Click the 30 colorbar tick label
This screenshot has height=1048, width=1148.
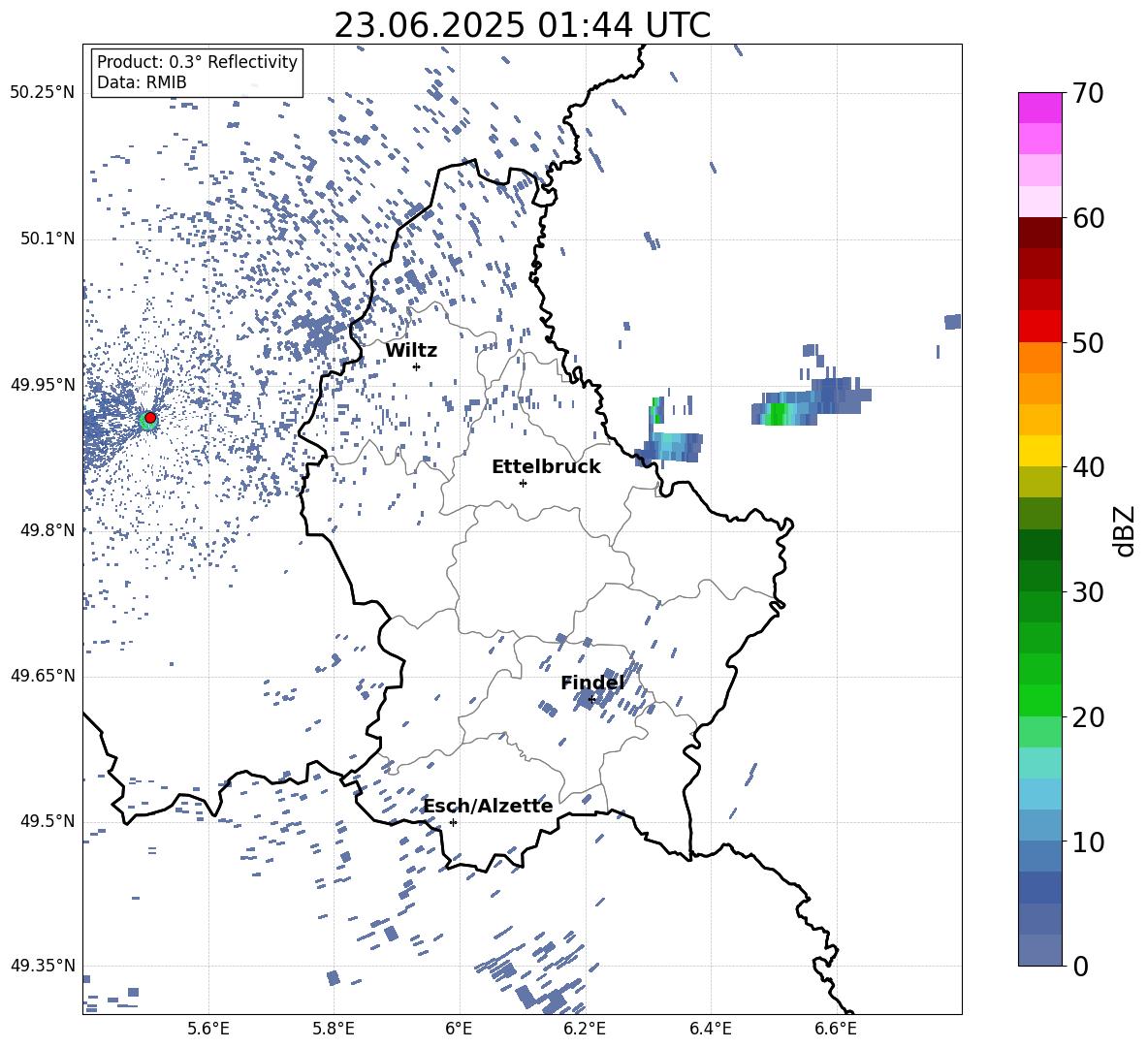tap(1088, 592)
